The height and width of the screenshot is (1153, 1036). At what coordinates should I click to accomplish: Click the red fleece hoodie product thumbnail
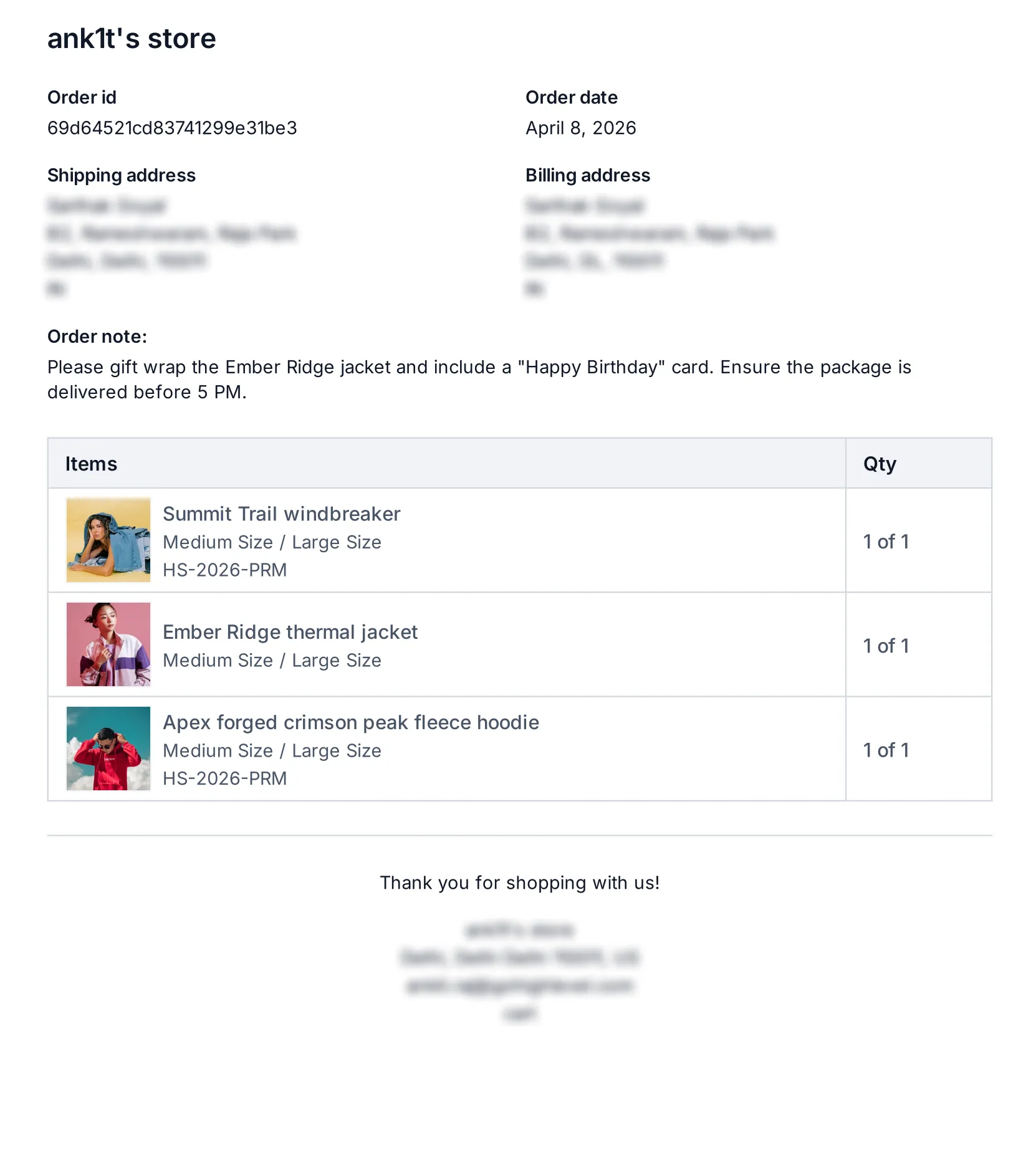pos(108,748)
